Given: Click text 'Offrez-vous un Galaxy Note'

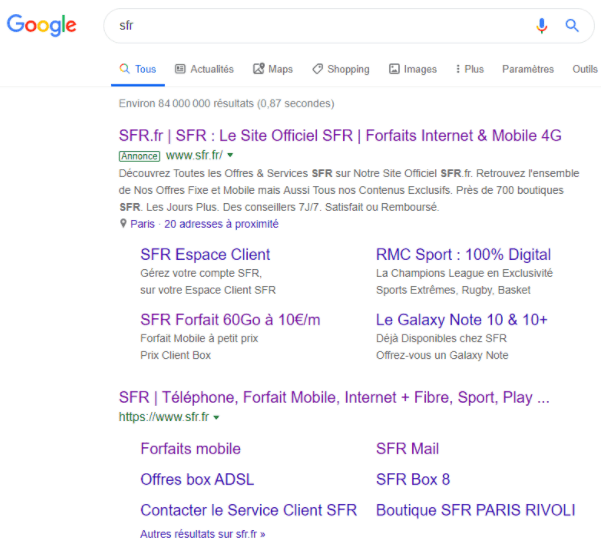Looking at the screenshot, I should tap(442, 355).
